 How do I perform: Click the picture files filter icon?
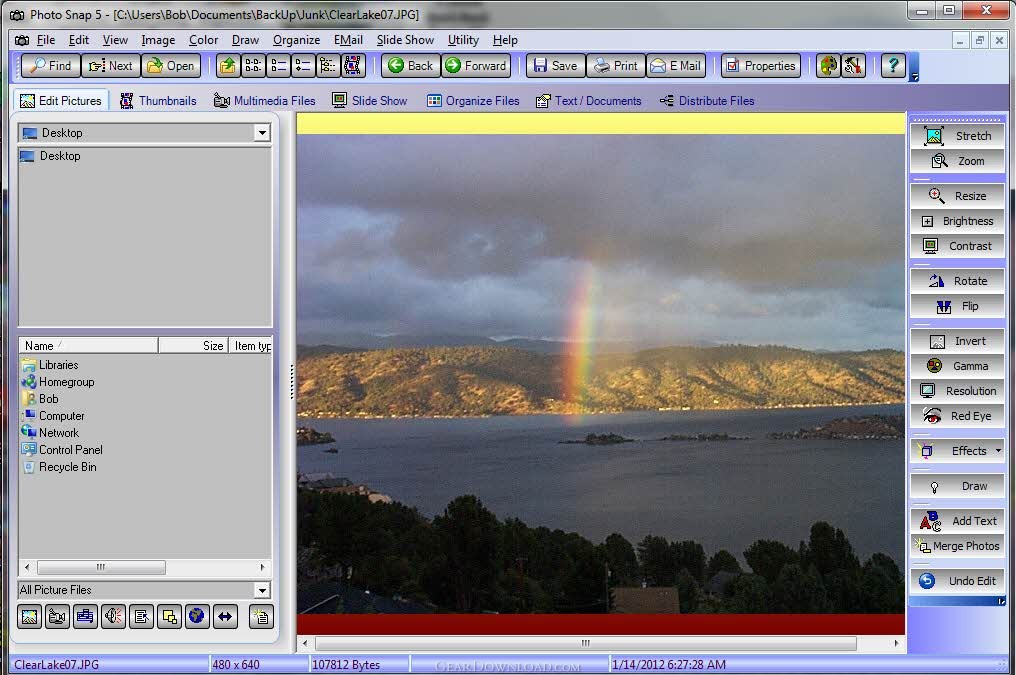[x=30, y=617]
